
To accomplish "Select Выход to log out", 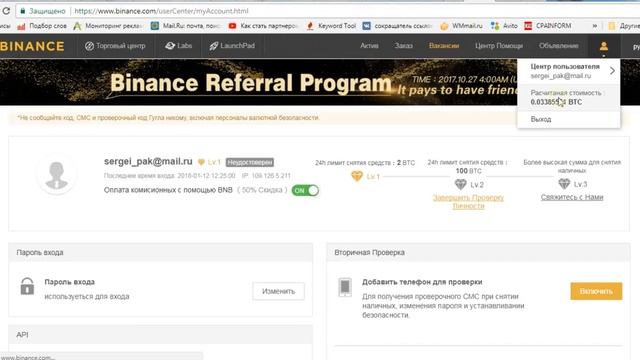I will pos(541,119).
